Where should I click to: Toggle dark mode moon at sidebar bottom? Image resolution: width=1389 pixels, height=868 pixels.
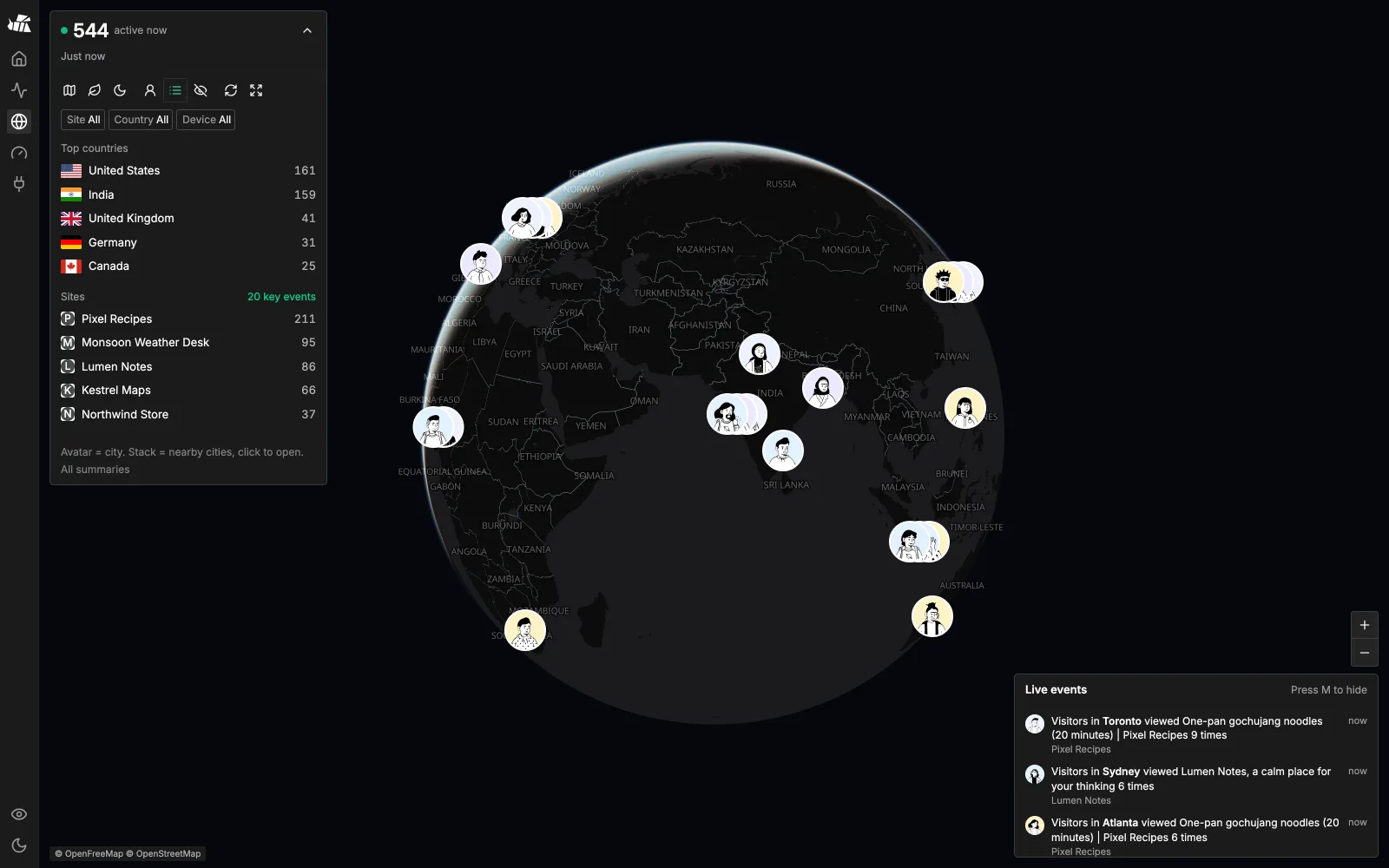pos(19,845)
